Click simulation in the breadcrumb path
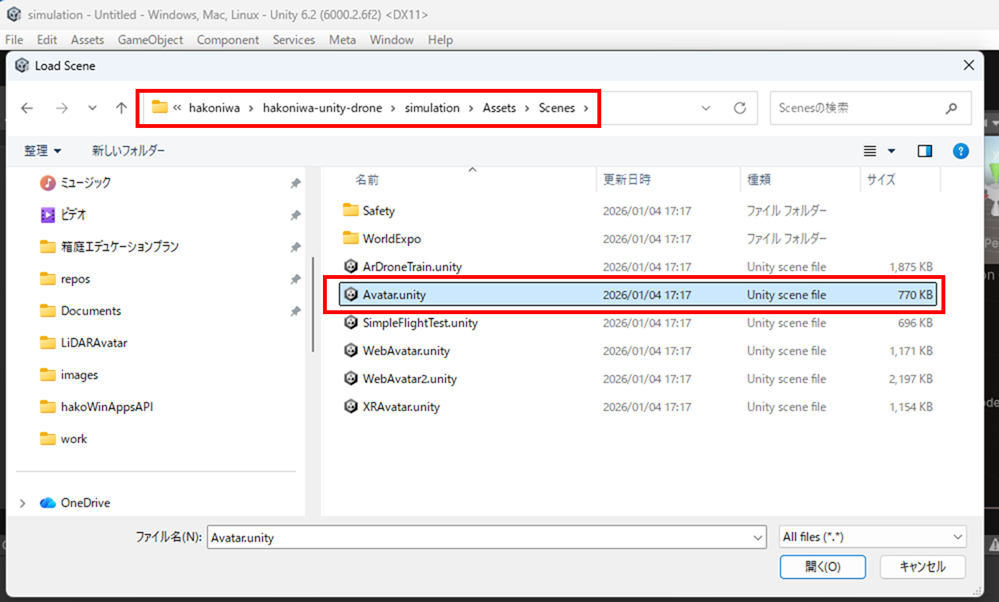 pos(432,108)
